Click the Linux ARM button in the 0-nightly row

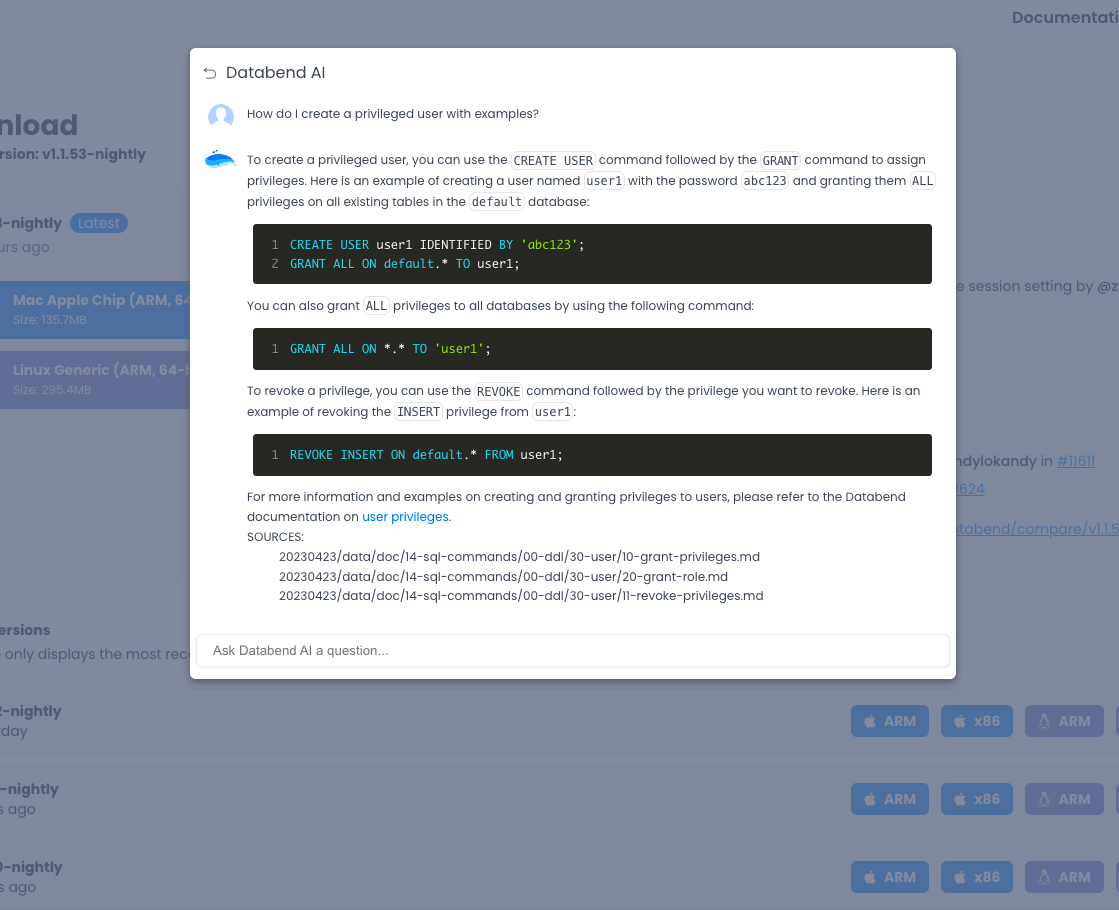[1064, 877]
